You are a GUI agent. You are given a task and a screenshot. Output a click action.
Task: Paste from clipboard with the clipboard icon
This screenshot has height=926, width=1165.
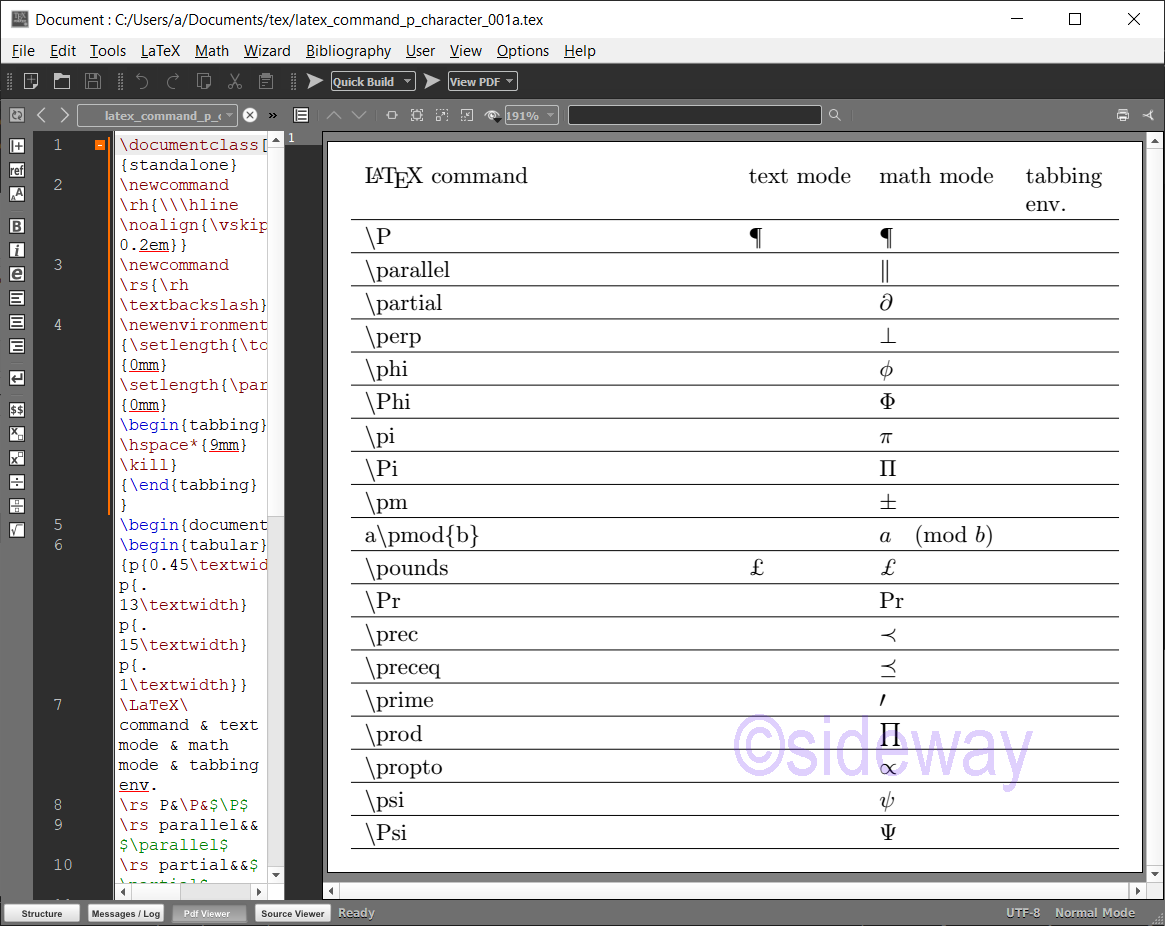coord(266,81)
